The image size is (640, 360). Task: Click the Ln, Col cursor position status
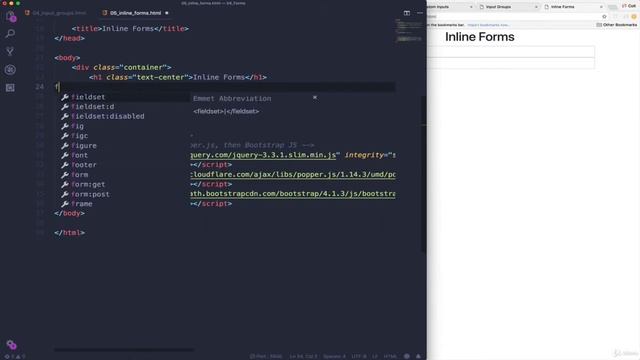click(x=303, y=356)
